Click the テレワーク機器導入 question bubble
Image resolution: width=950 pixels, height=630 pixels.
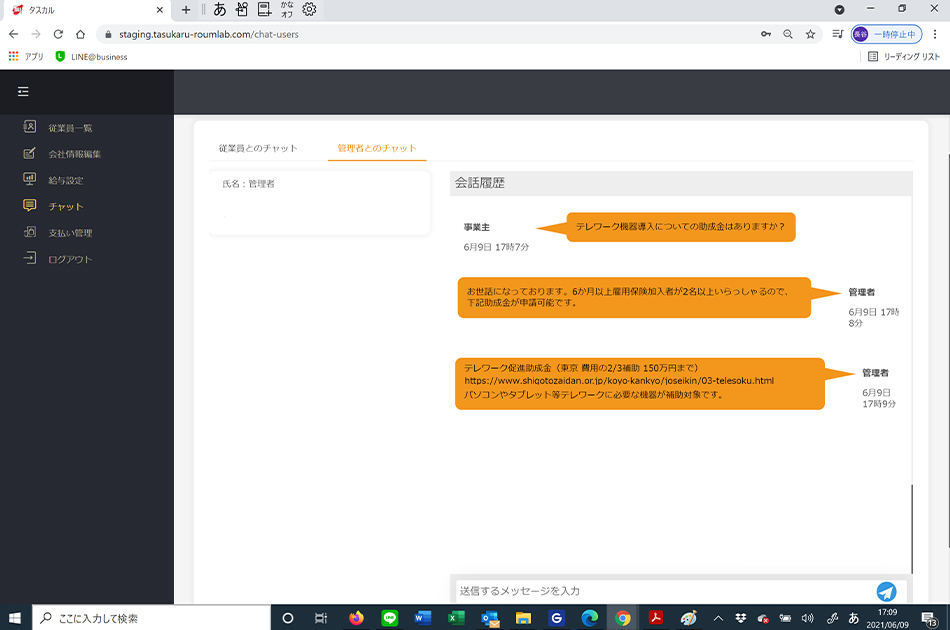click(680, 227)
